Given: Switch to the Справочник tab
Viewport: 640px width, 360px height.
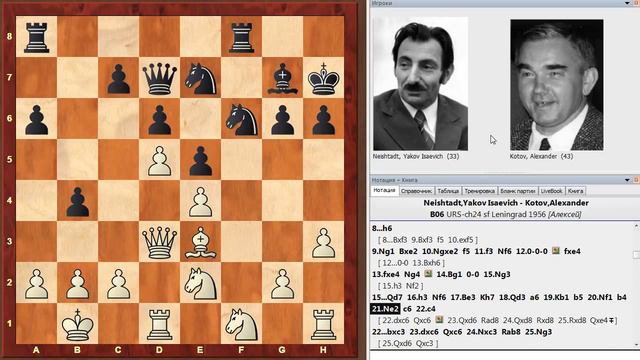Looking at the screenshot, I should point(416,191).
